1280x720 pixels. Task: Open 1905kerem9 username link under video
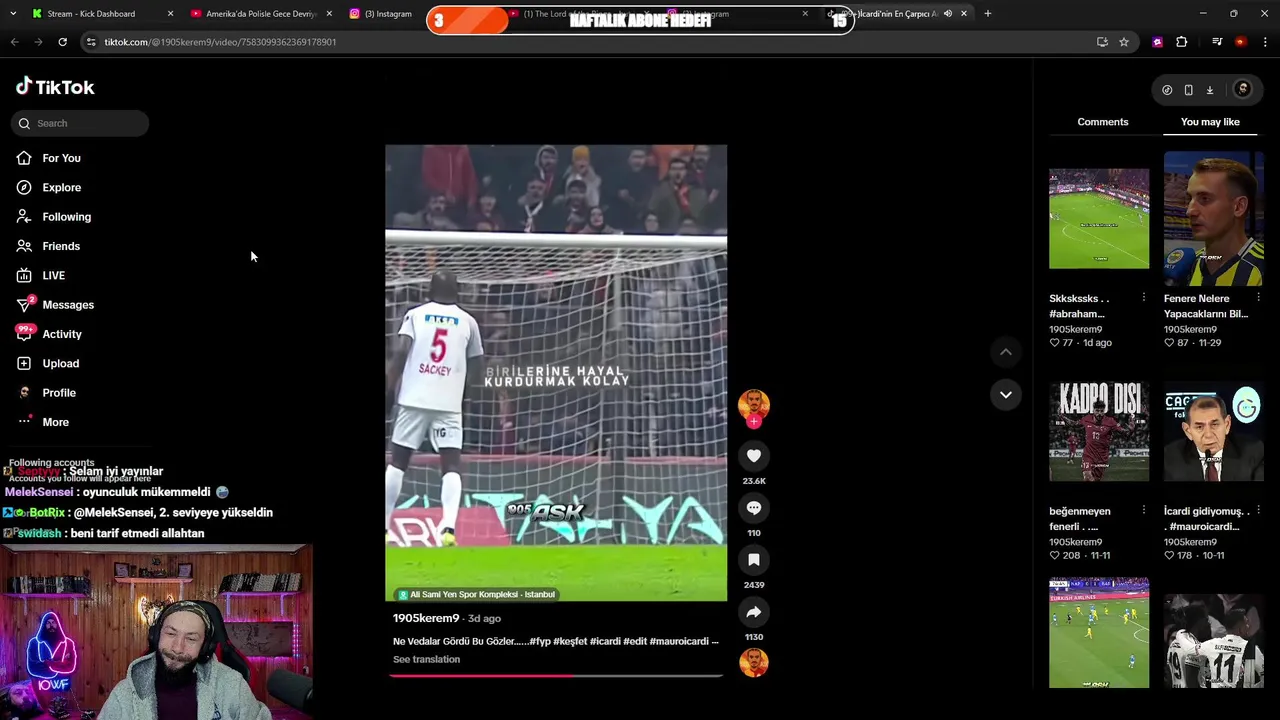[426, 618]
